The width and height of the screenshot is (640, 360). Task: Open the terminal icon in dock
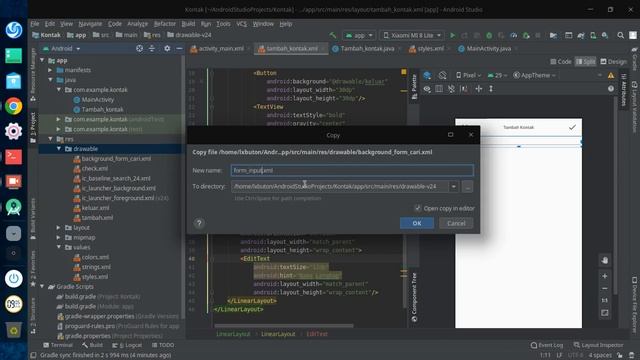click(x=13, y=157)
